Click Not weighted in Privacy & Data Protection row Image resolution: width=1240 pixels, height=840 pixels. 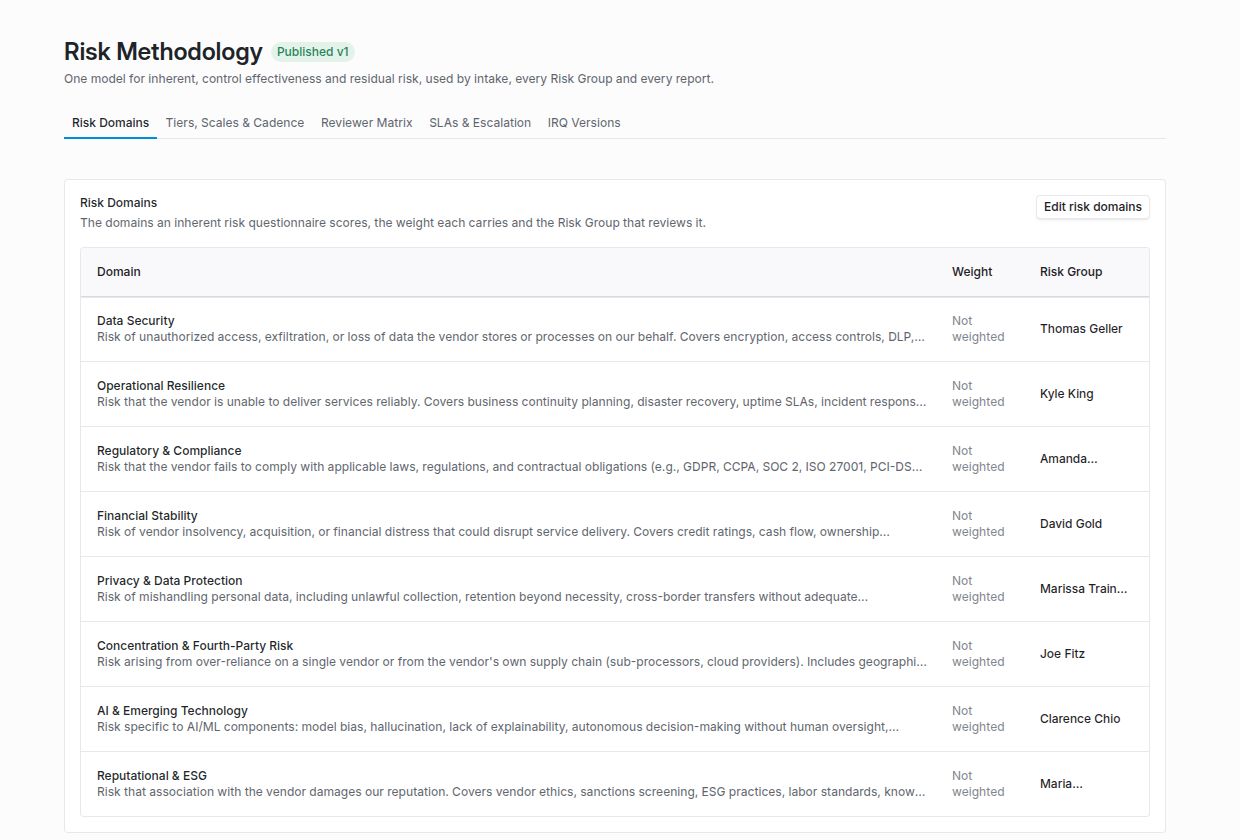pyautogui.click(x=978, y=589)
